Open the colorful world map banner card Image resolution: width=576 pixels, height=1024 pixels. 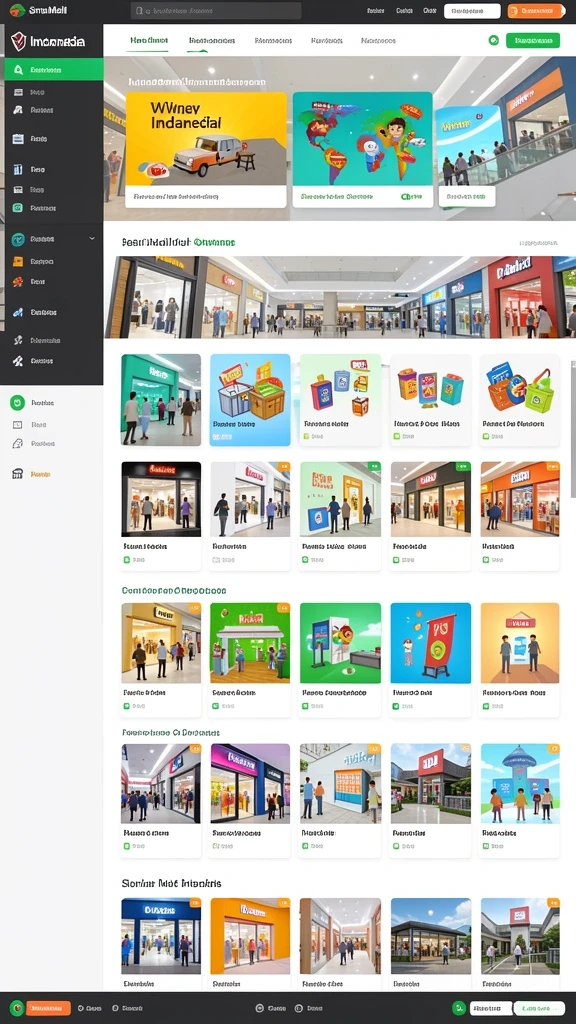tap(362, 150)
